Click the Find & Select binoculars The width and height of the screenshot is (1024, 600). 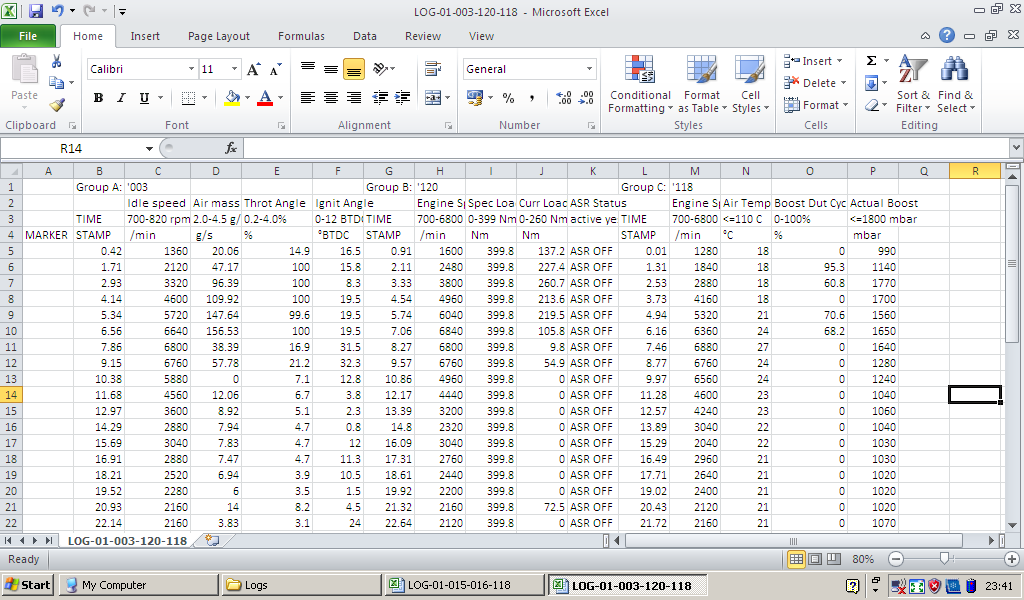[x=953, y=84]
